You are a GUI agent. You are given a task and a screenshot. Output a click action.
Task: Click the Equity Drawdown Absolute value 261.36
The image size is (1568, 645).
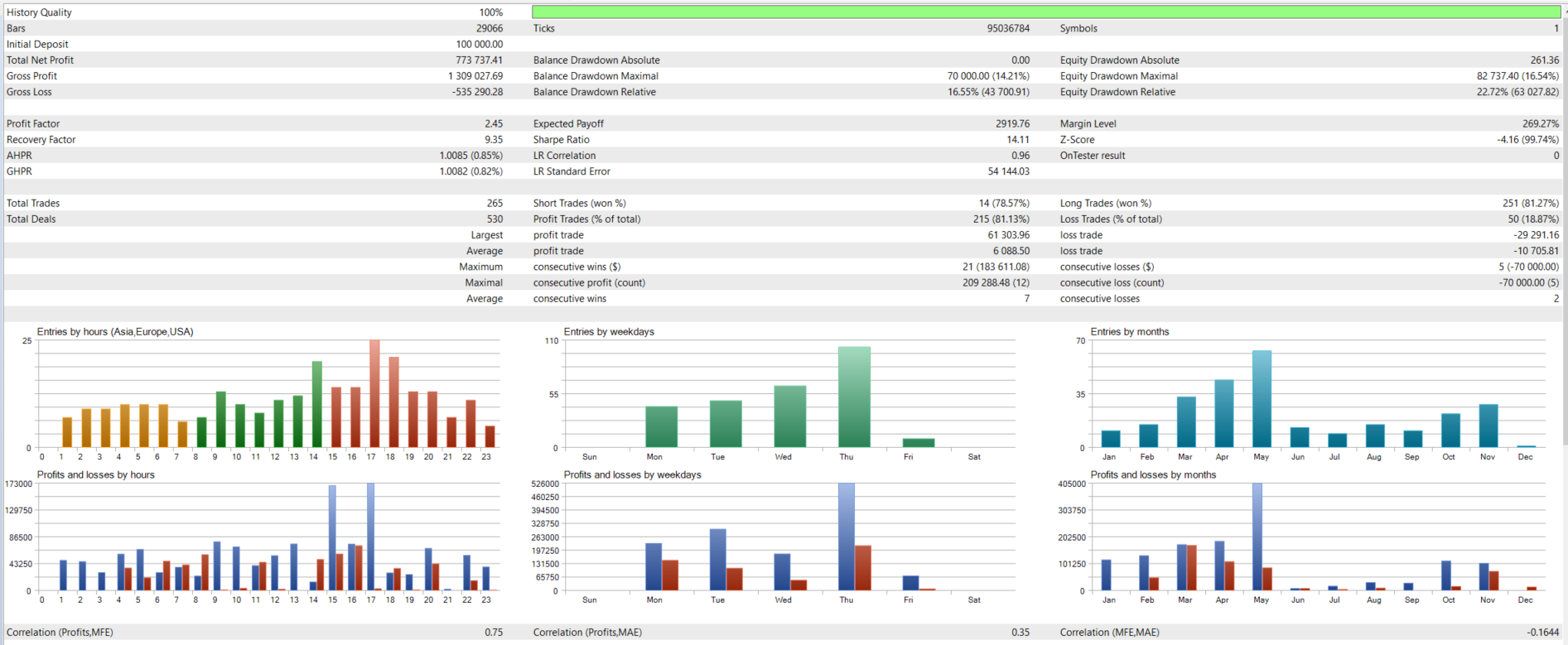tap(1544, 60)
